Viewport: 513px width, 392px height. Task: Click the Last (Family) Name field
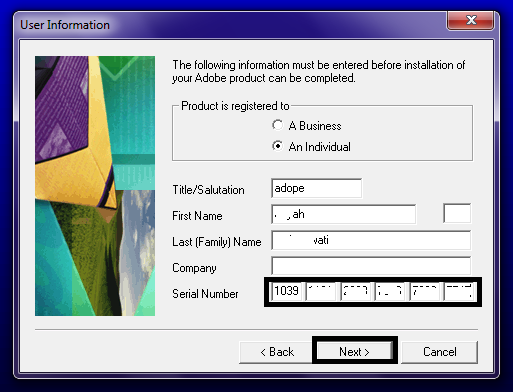coord(371,240)
